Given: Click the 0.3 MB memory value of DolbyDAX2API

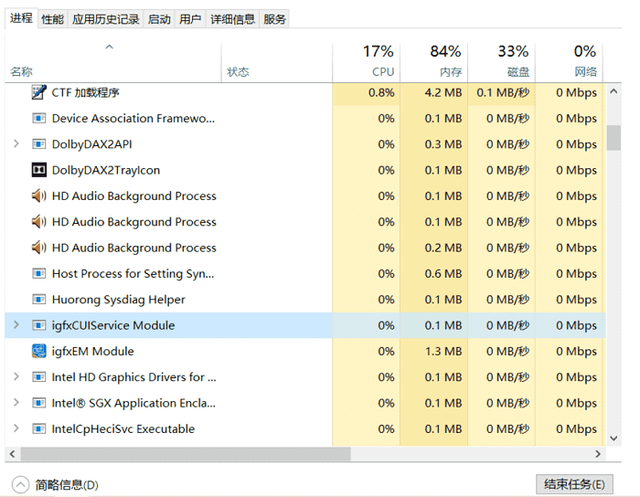Looking at the screenshot, I should click(x=443, y=144).
